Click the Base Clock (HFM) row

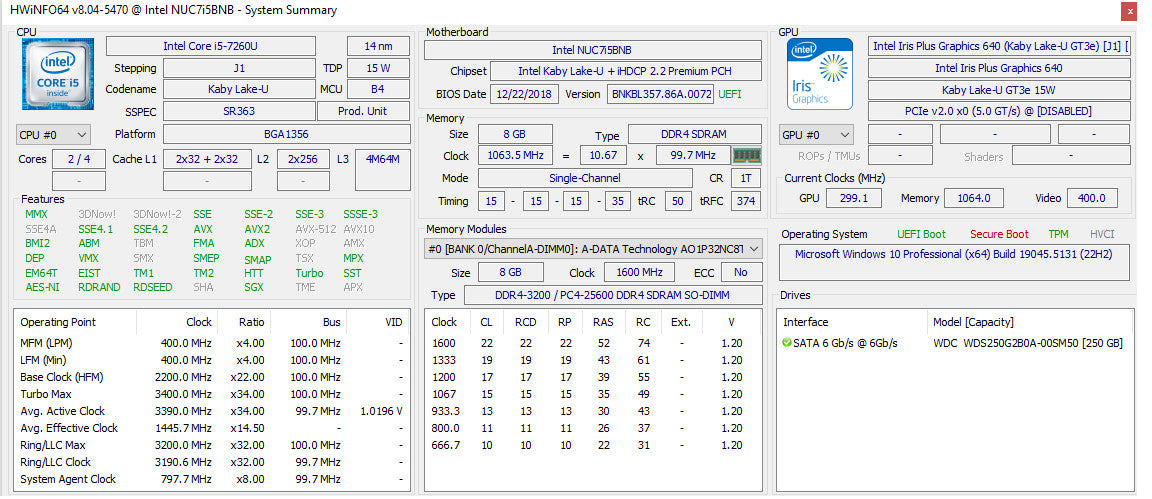pyautogui.click(x=212, y=377)
